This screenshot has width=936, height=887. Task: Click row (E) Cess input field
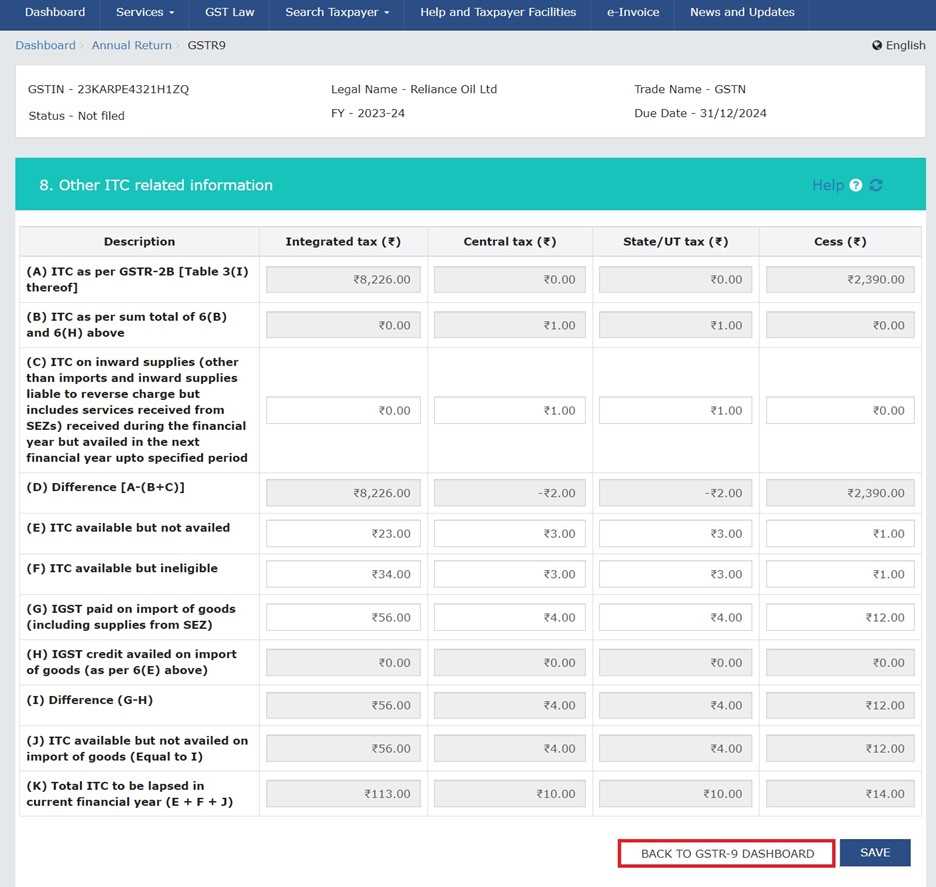(x=840, y=534)
